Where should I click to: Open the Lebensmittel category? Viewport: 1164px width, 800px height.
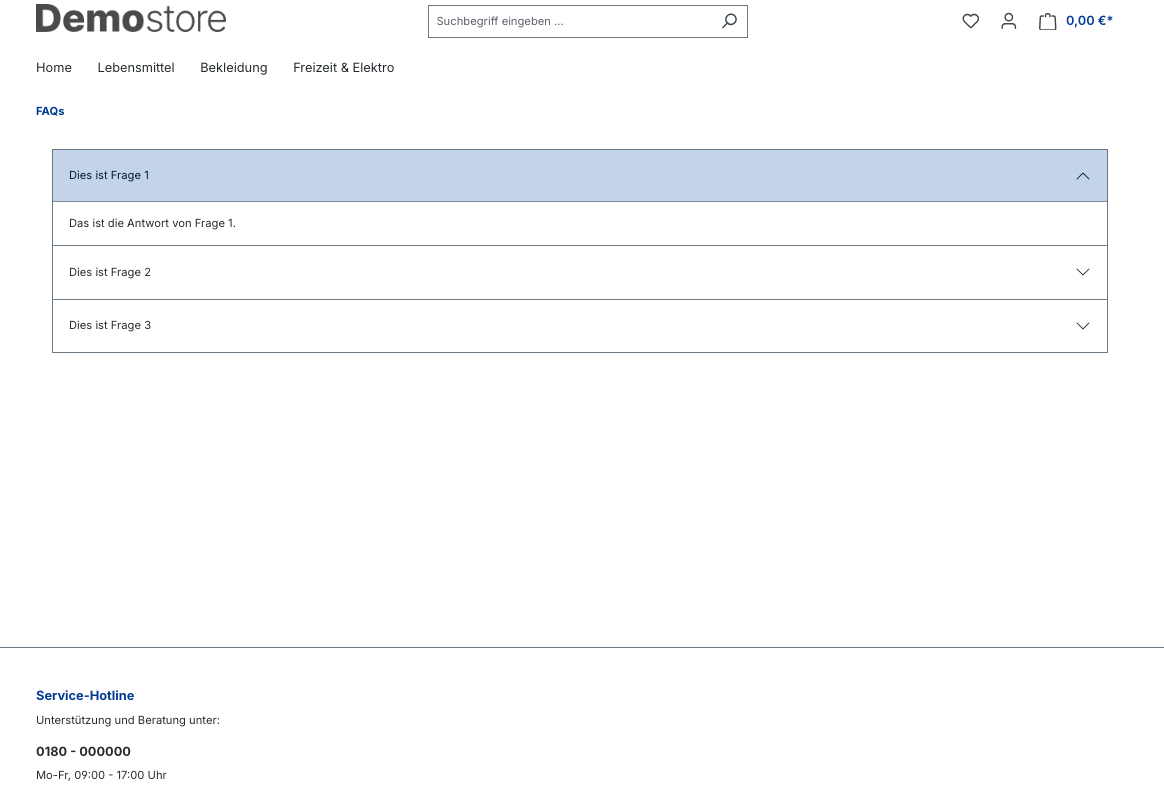(x=136, y=68)
